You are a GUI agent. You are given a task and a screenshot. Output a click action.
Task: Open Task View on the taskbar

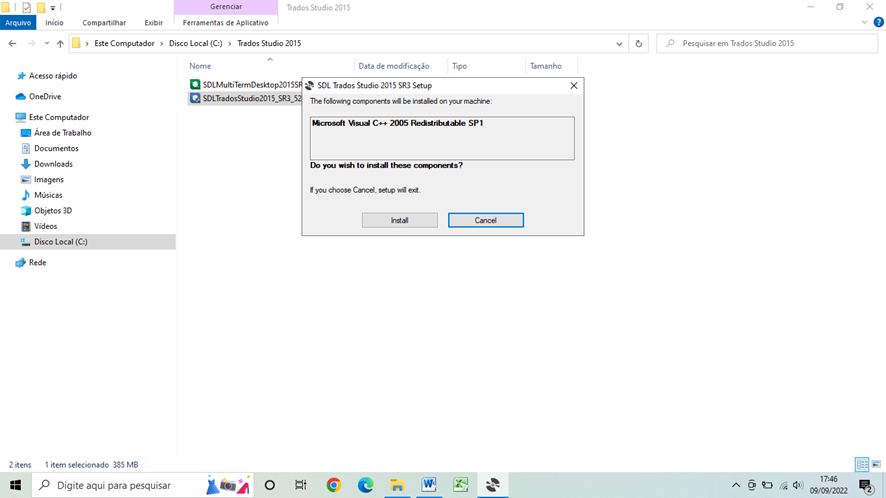point(301,485)
